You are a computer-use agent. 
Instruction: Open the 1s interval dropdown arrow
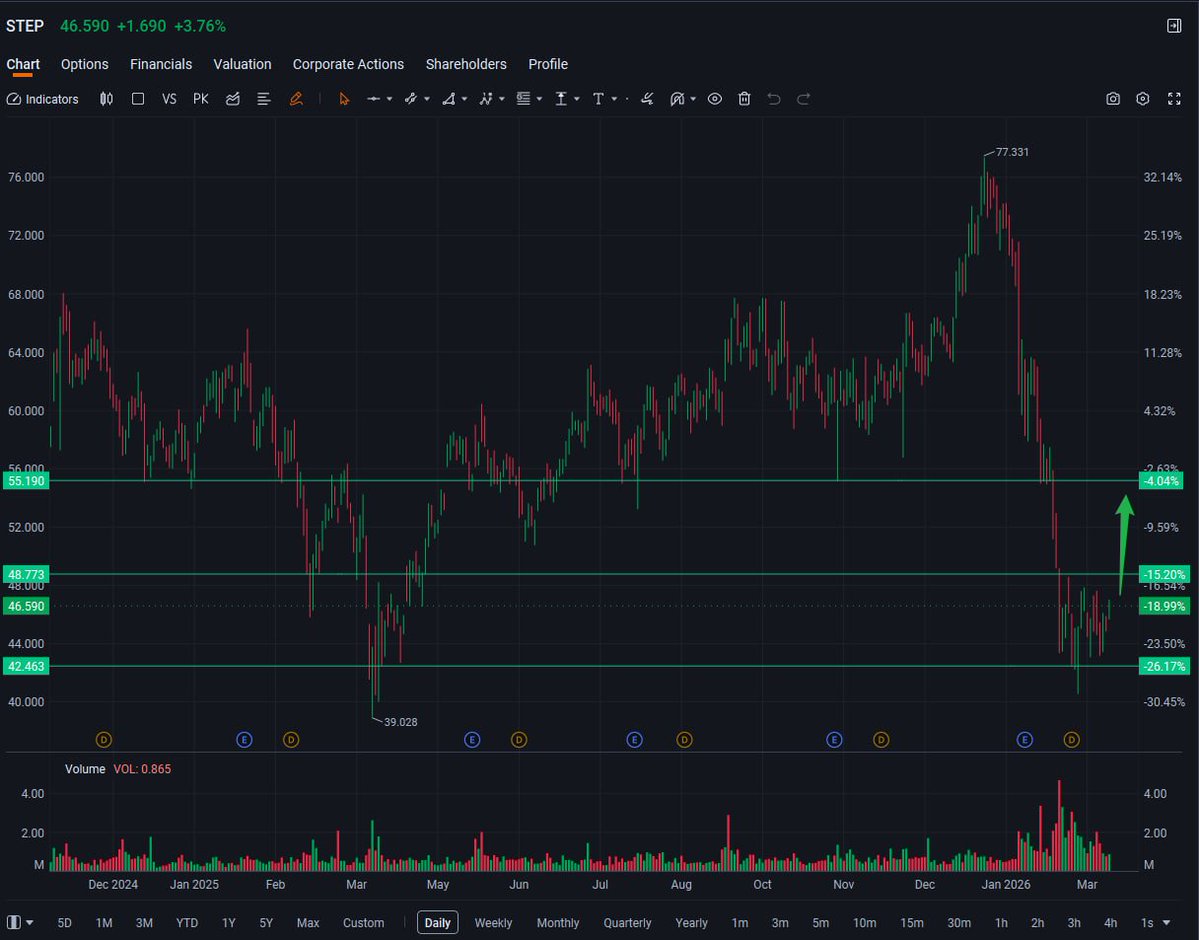coord(1166,923)
